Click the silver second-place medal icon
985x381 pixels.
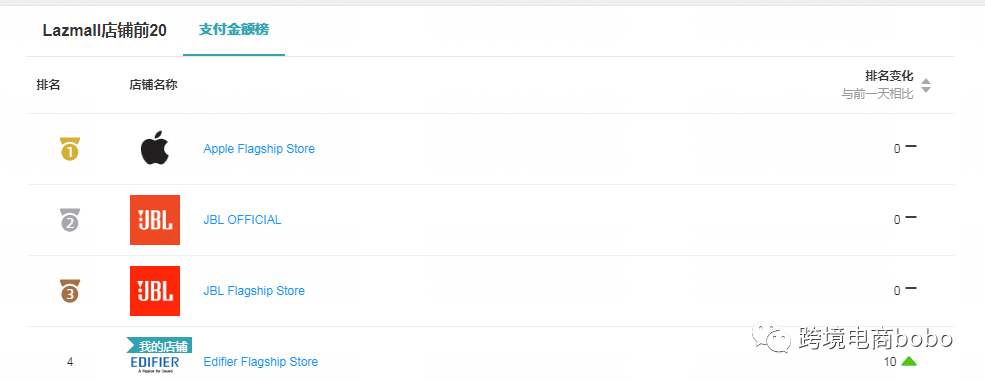[70, 220]
